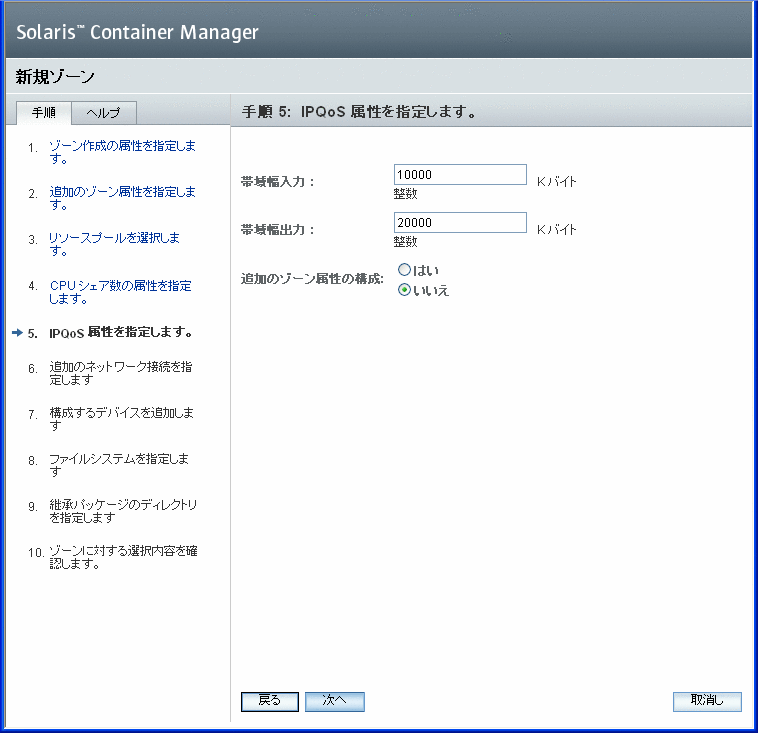Screen dimensions: 758x733
Task: Click step 10 ゾーンに対する選択内容を確認します text
Action: pos(123,557)
